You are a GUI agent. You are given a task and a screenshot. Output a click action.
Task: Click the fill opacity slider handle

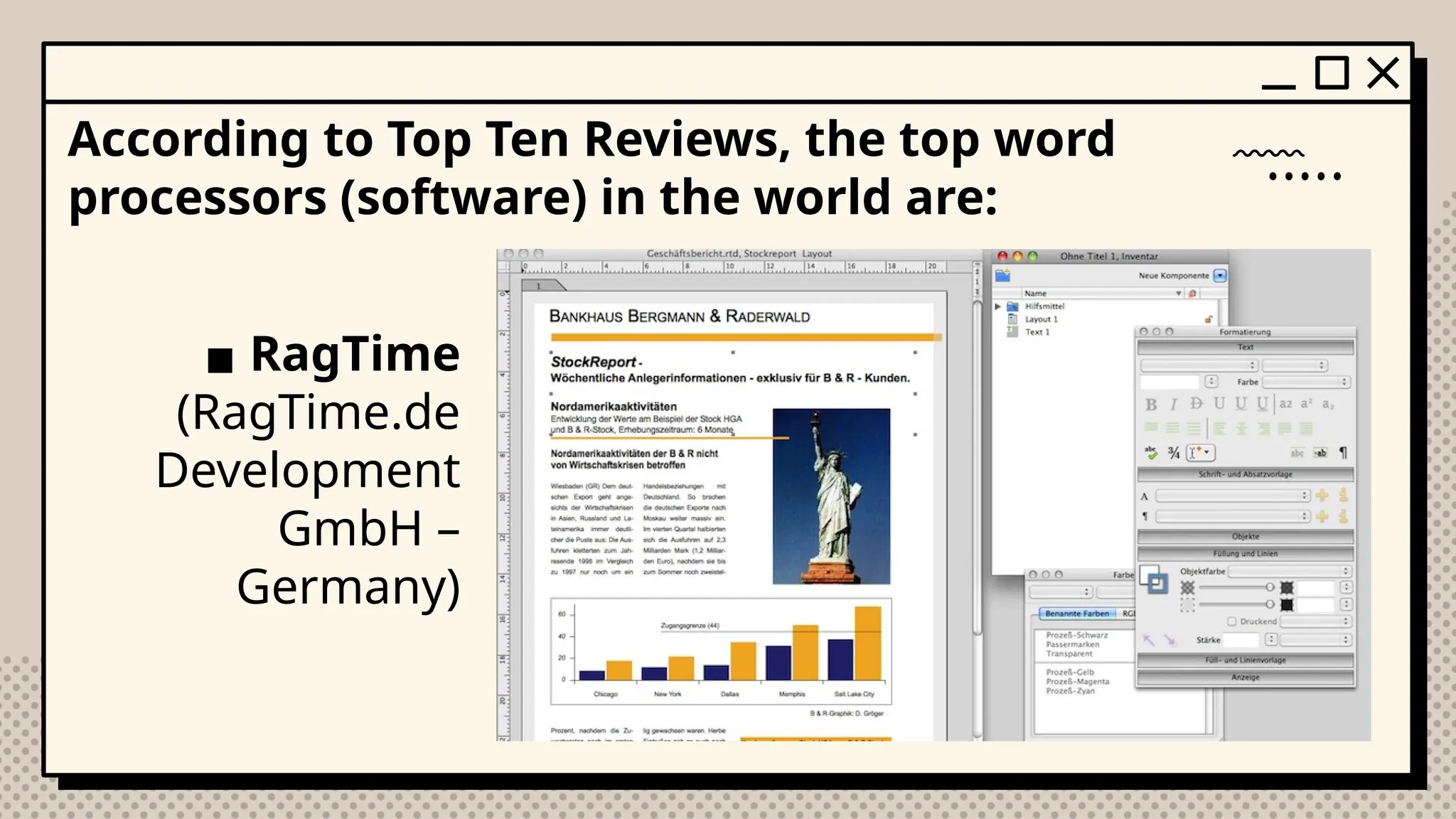(1269, 587)
